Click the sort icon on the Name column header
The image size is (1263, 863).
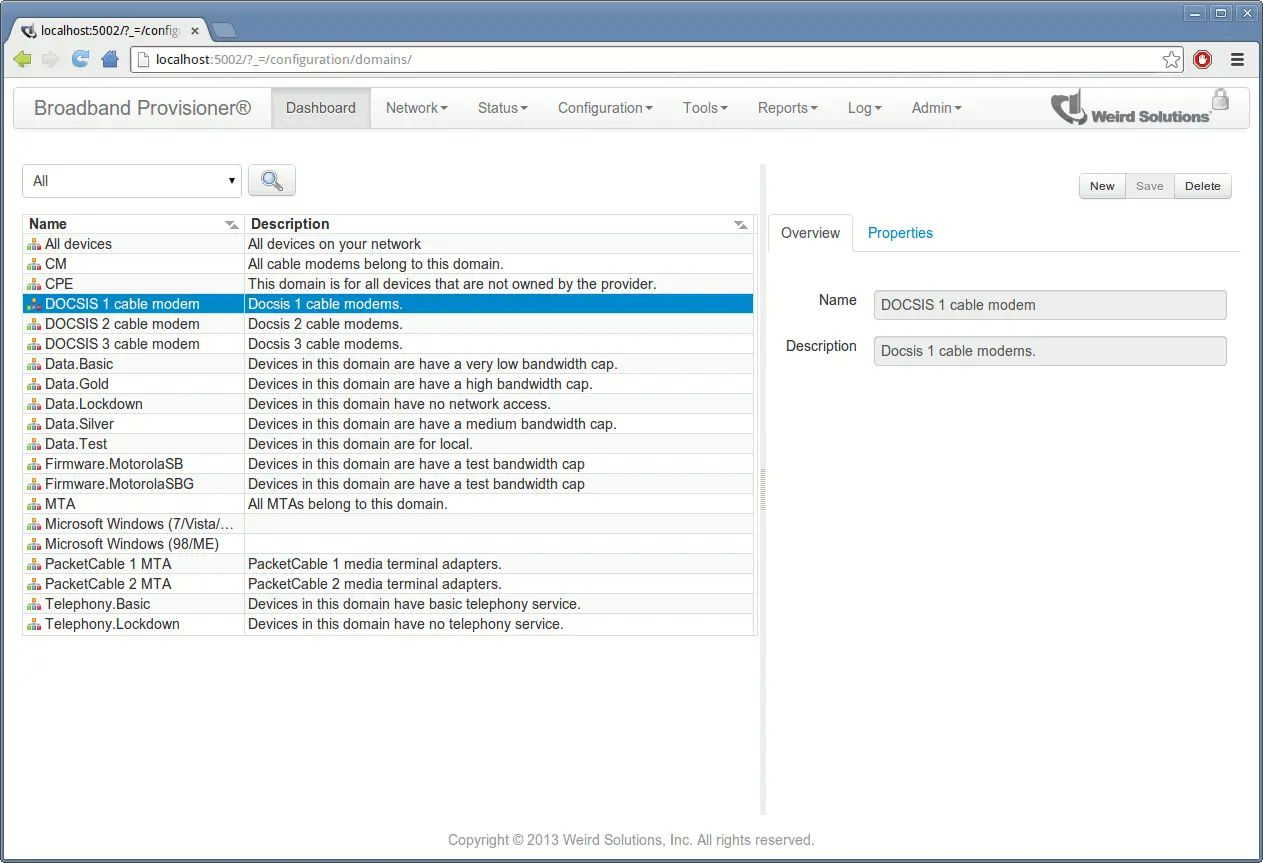(x=231, y=224)
